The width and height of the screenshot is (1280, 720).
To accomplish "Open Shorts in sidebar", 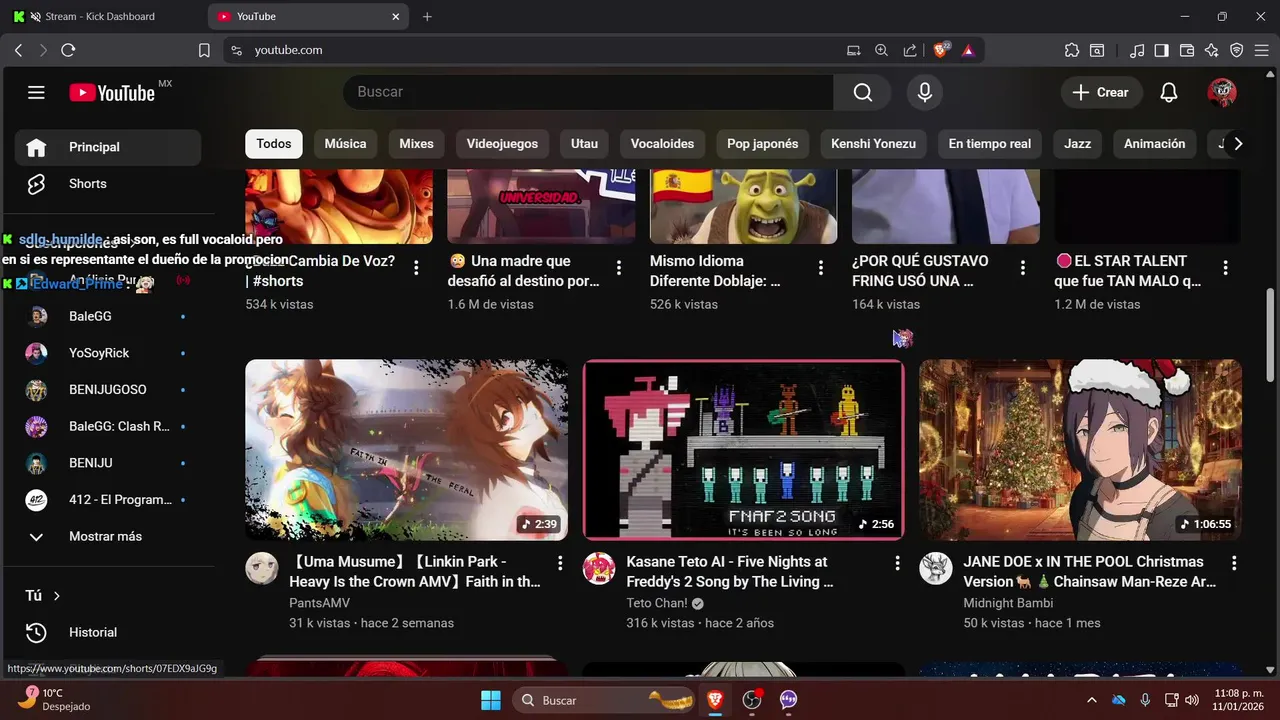I will click(x=107, y=184).
